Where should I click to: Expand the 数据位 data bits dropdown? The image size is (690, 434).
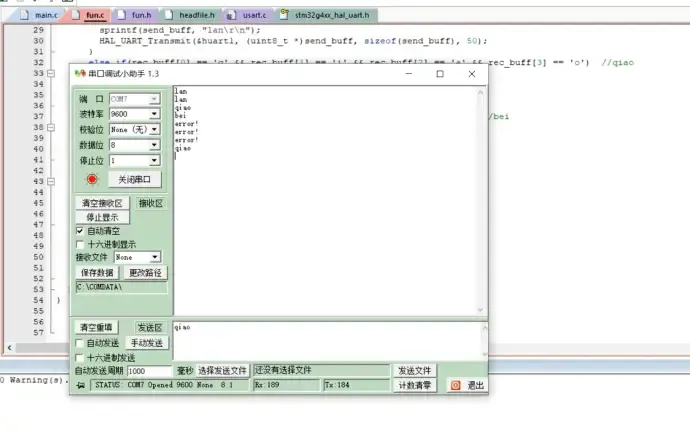pyautogui.click(x=154, y=145)
